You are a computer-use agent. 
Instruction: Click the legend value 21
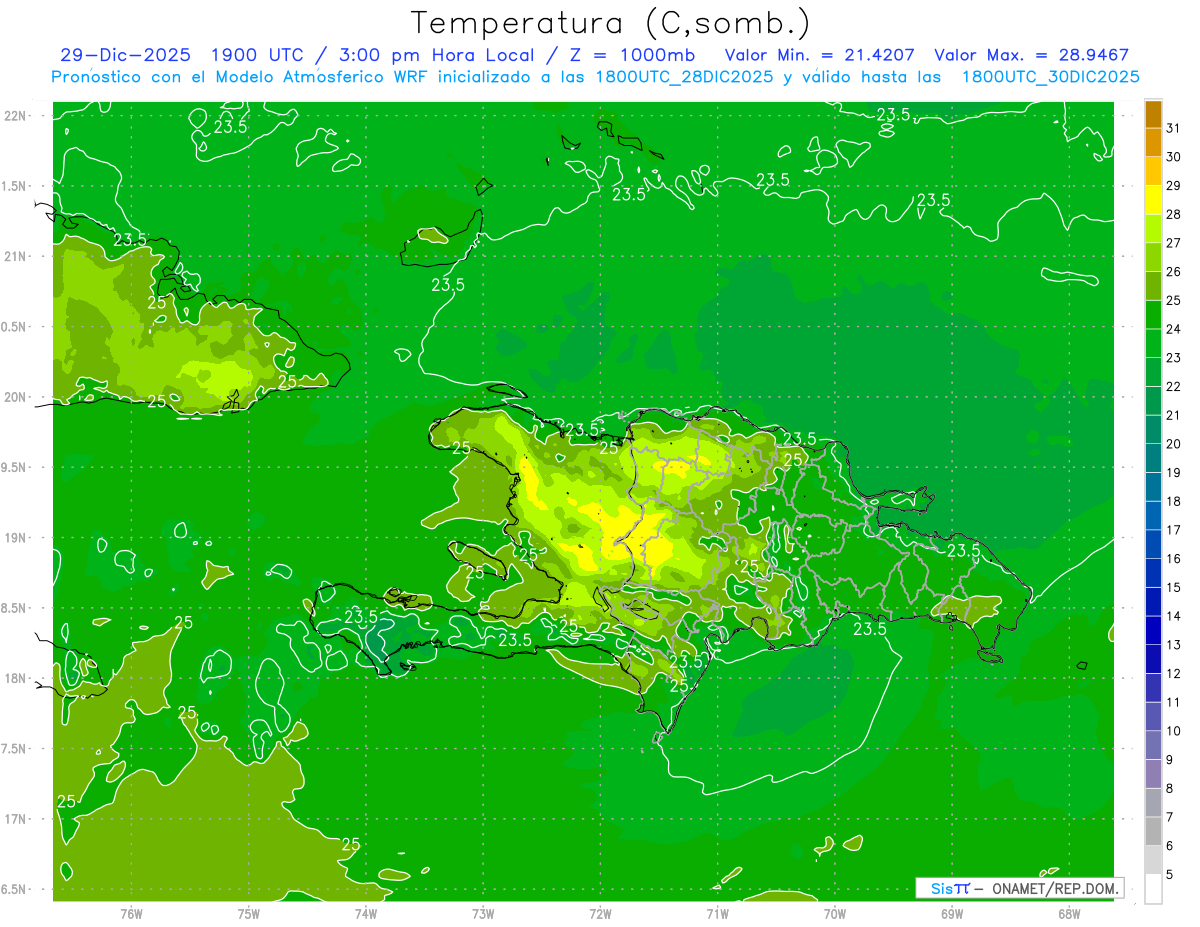(x=1174, y=415)
